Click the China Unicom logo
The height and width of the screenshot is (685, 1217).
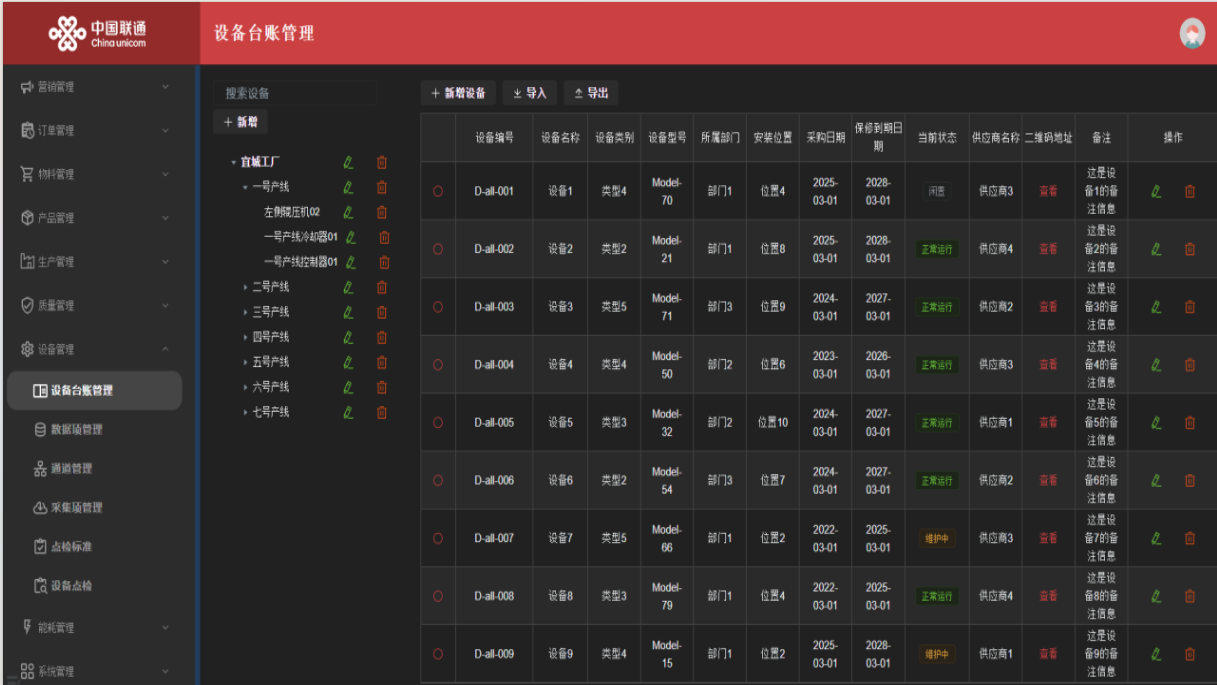tap(100, 33)
